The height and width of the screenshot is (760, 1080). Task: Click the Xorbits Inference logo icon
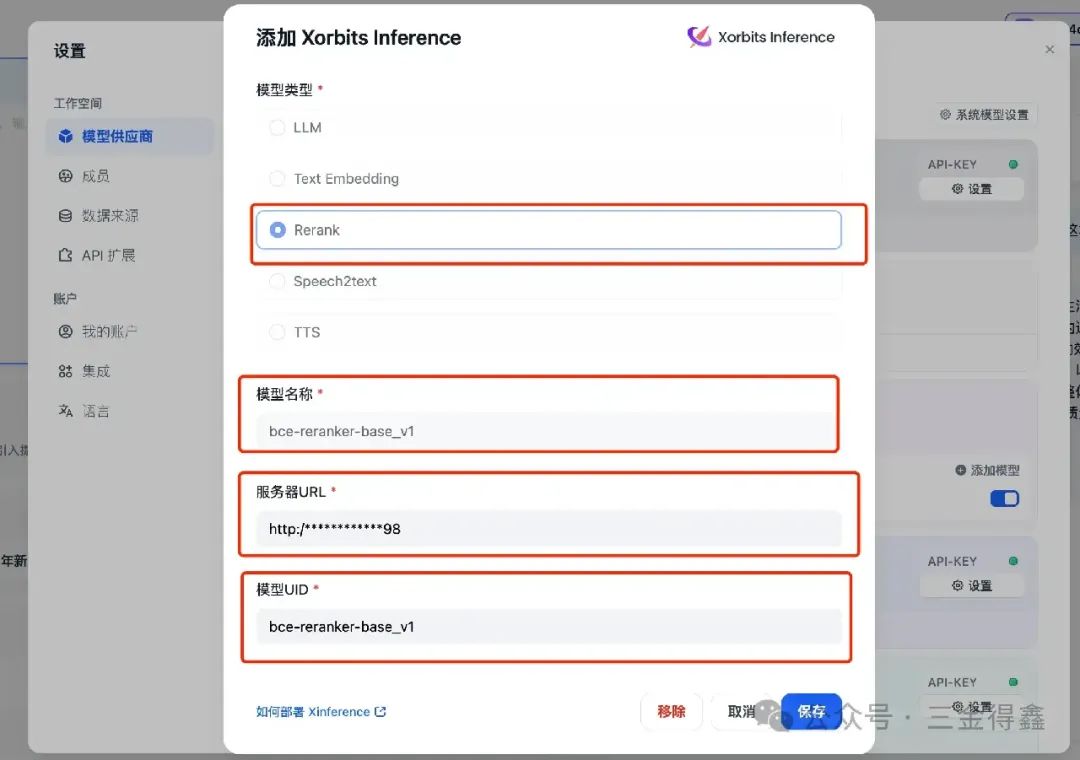(x=699, y=37)
